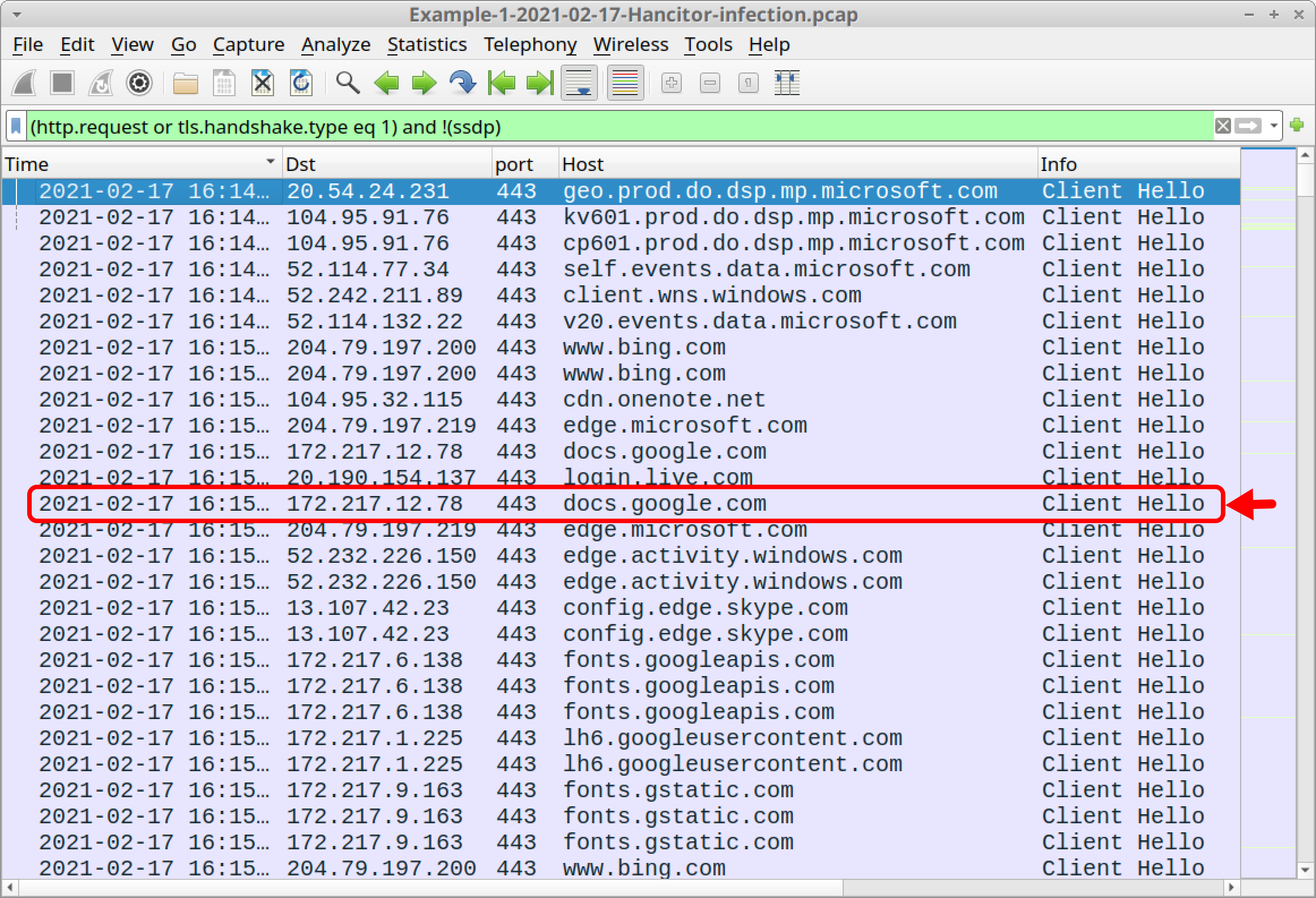Open the File menu
The image size is (1316, 898).
click(x=28, y=44)
